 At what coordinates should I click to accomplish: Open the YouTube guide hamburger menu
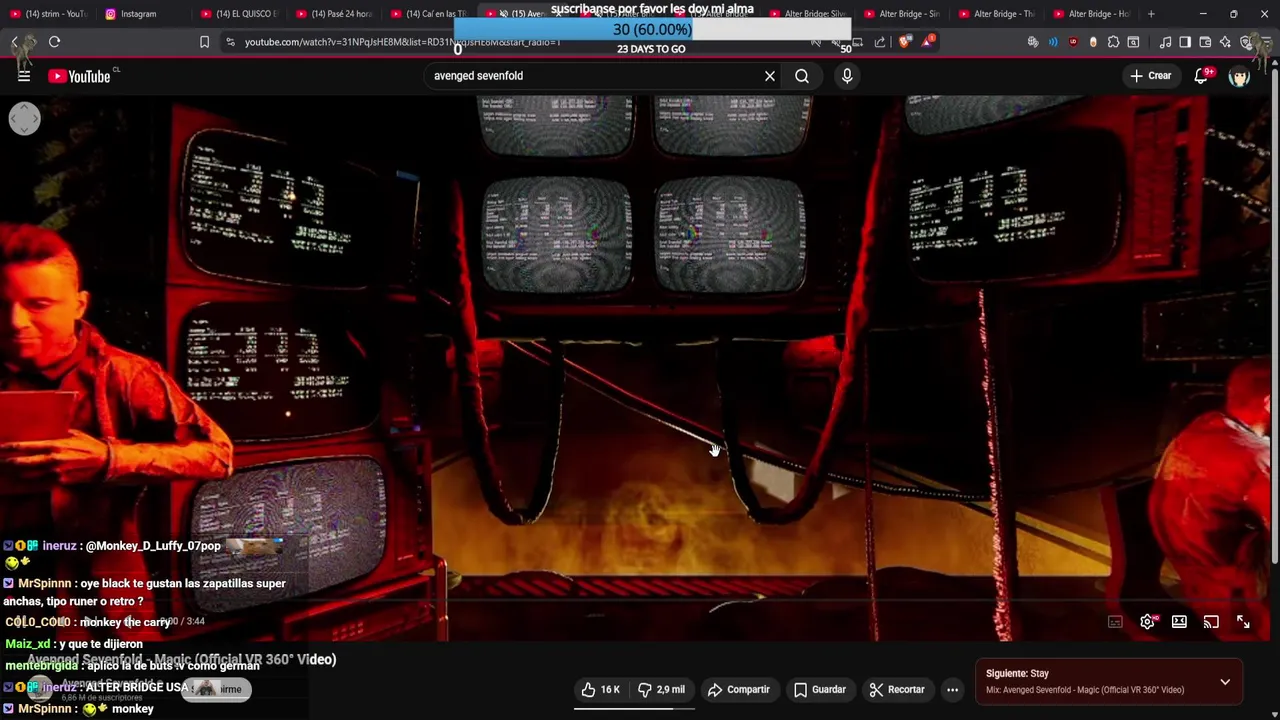point(24,76)
